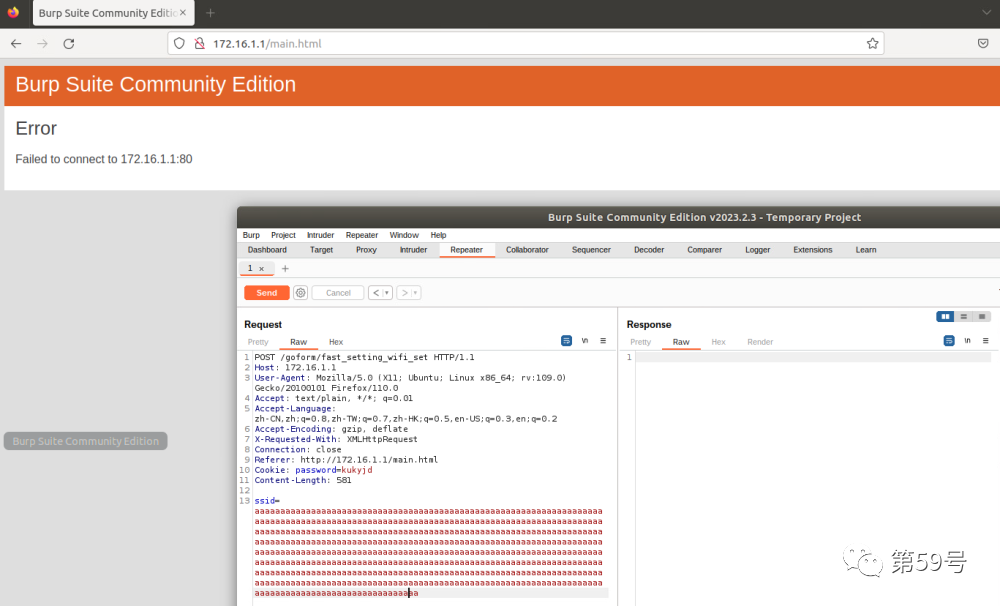The height and width of the screenshot is (606, 1000).
Task: Click the insecure connection lock icon
Action: (200, 43)
